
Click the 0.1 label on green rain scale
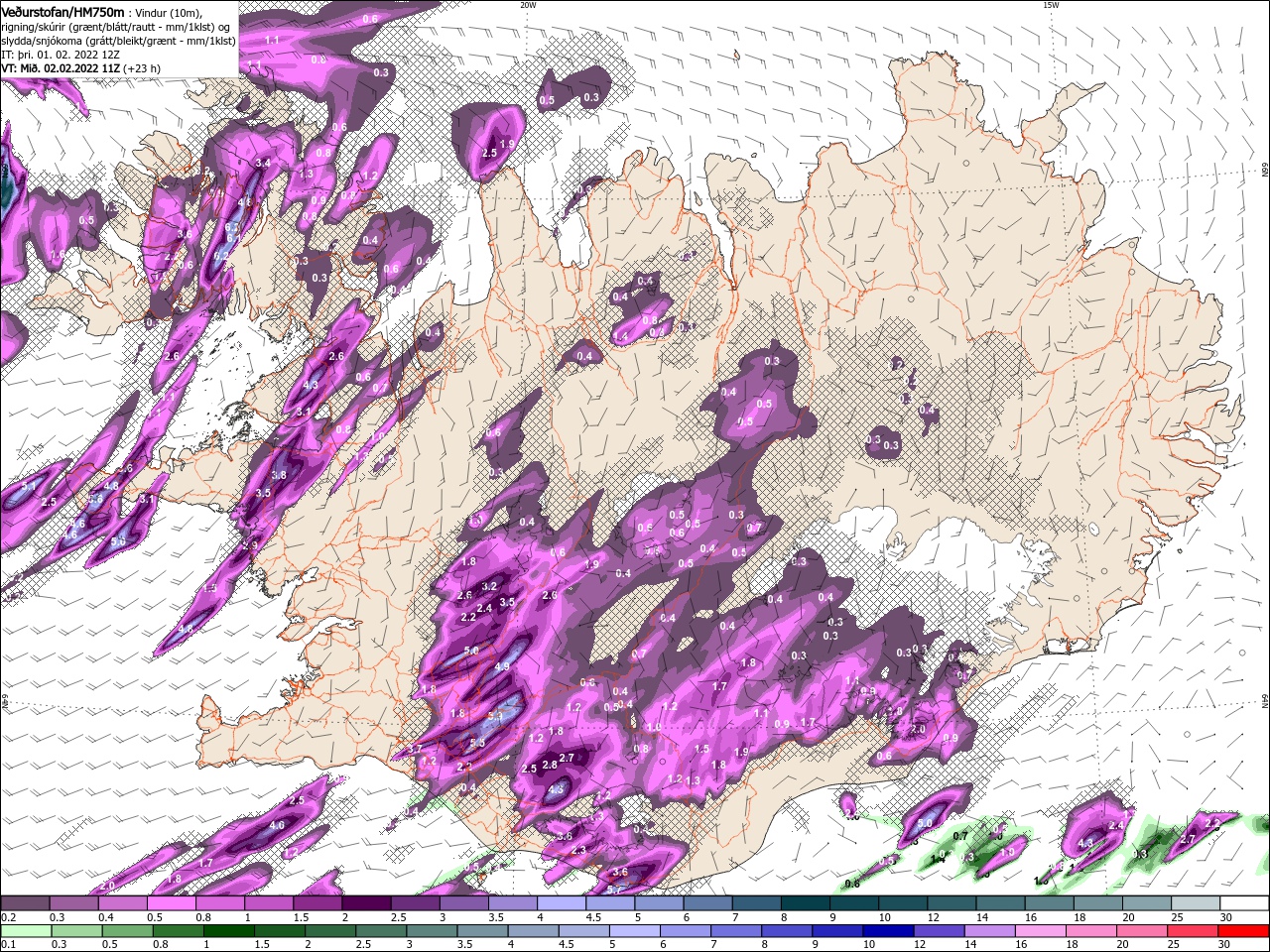tap(8, 945)
